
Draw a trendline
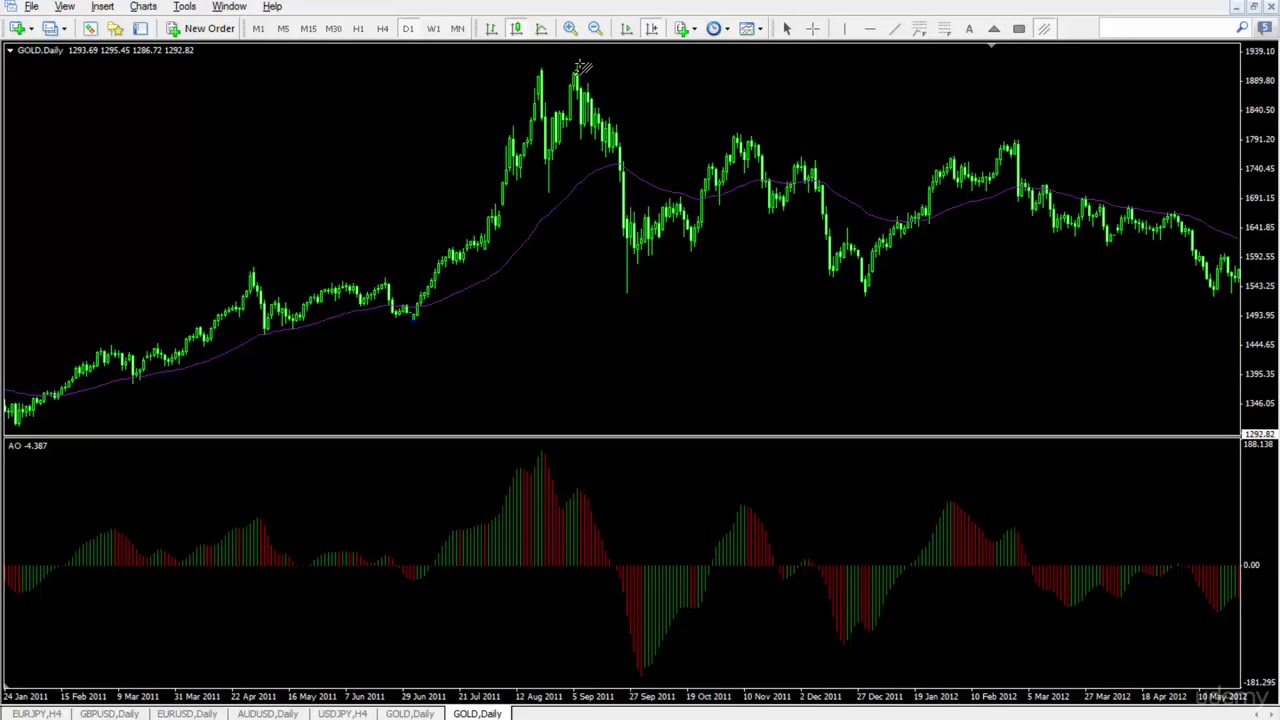pyautogui.click(x=894, y=29)
